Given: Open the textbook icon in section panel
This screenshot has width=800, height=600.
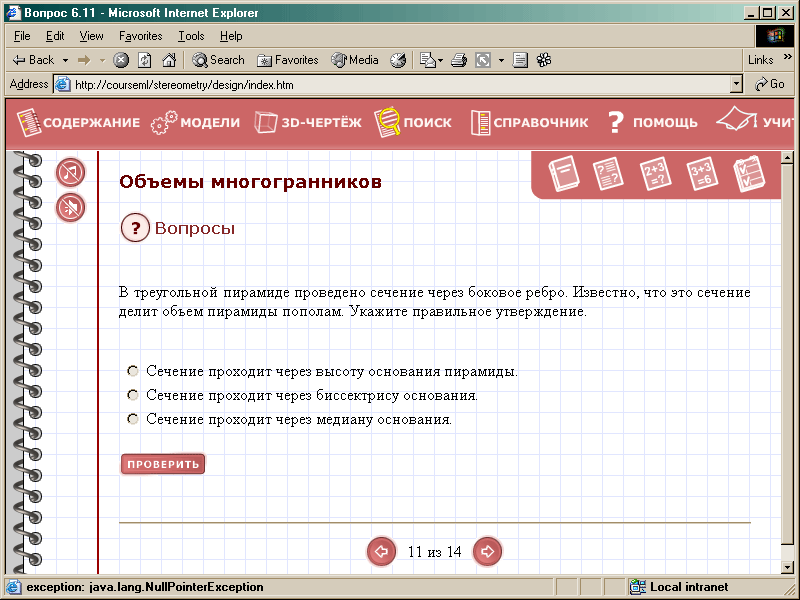Looking at the screenshot, I should pyautogui.click(x=564, y=174).
